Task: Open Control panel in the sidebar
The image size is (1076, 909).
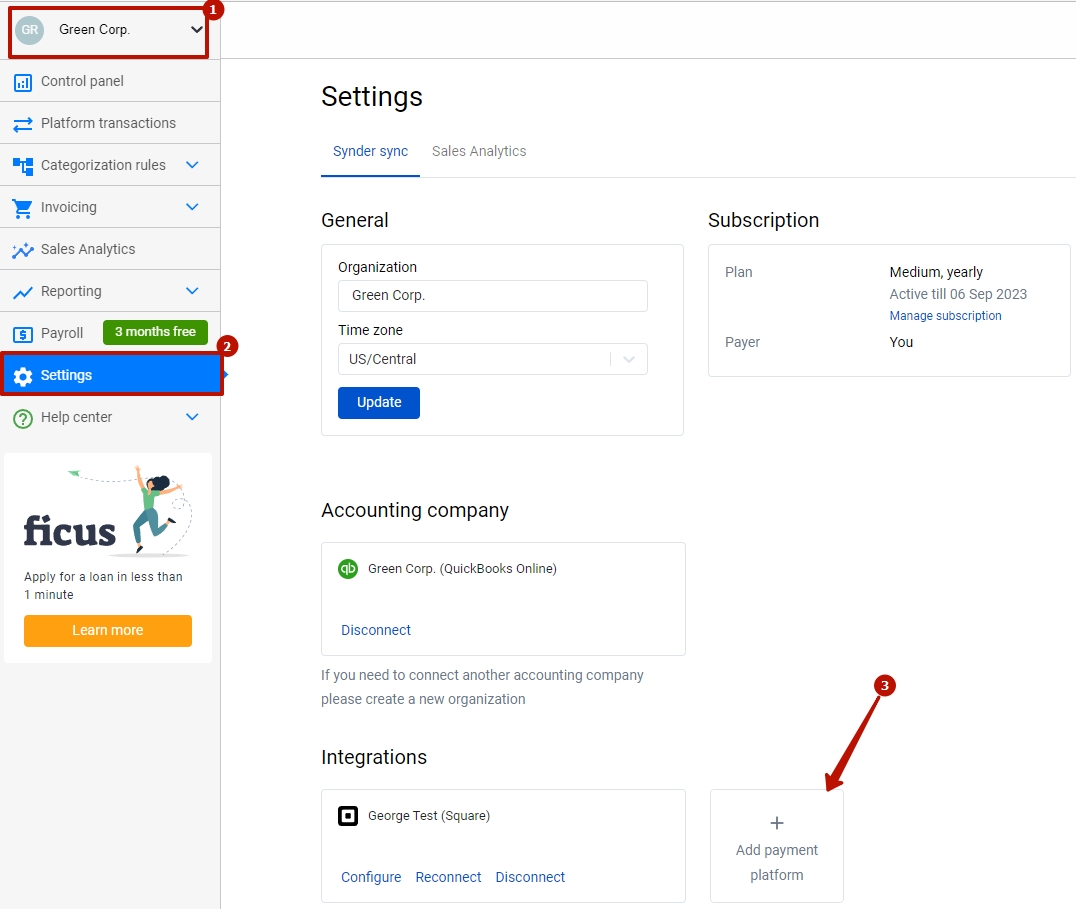Action: coord(110,81)
